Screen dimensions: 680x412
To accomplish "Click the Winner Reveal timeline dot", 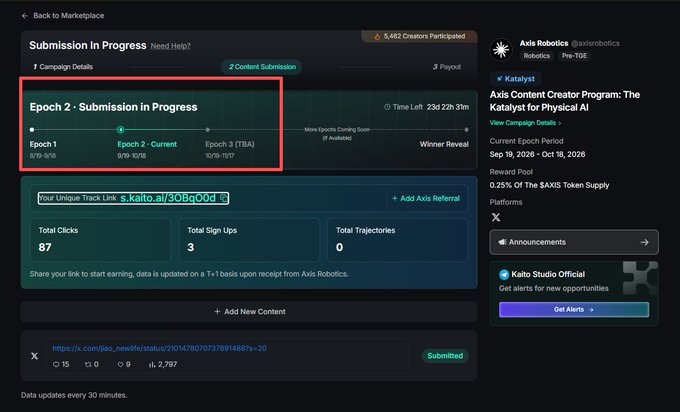I will (466, 130).
